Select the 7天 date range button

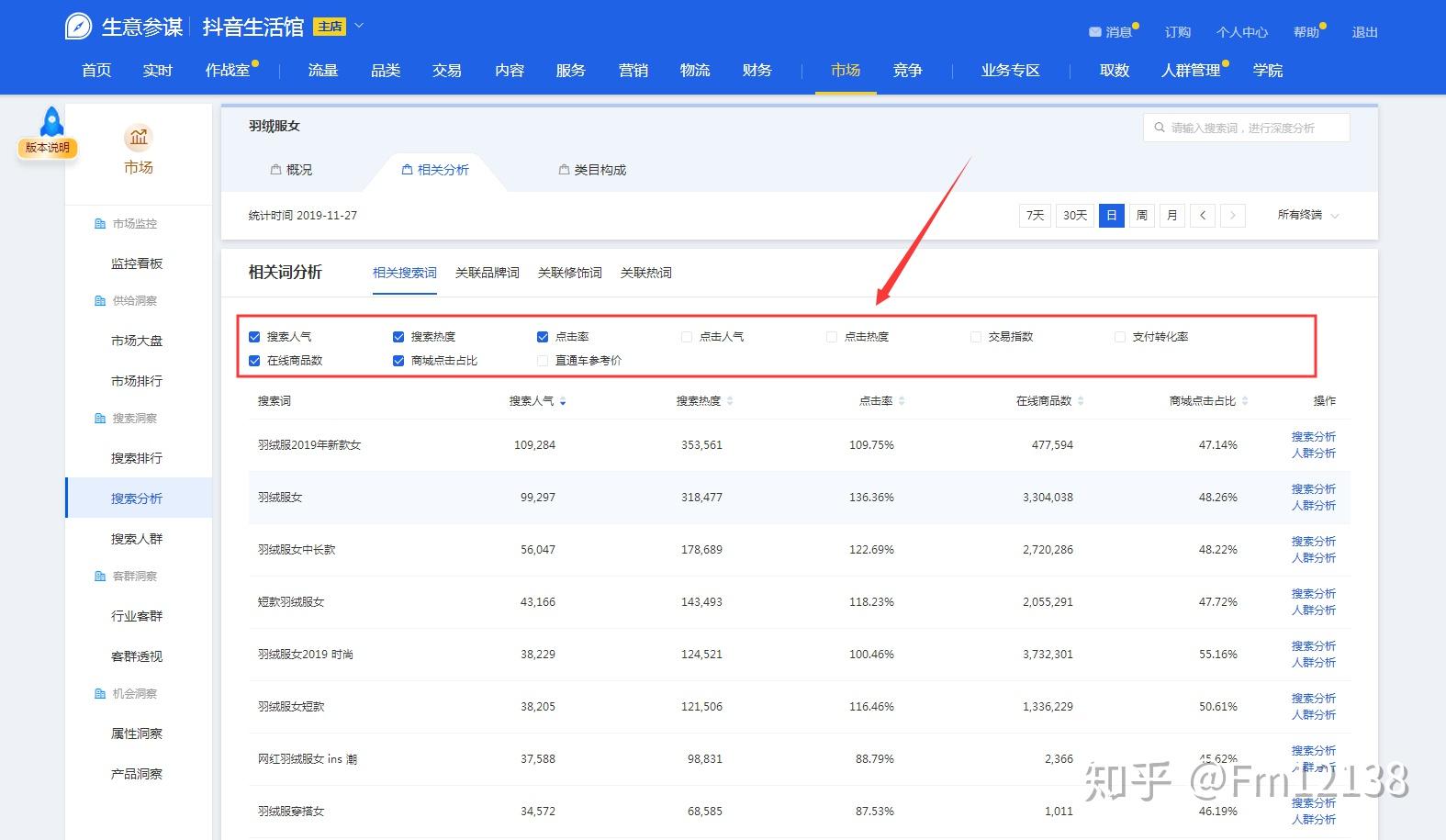pos(1036,216)
